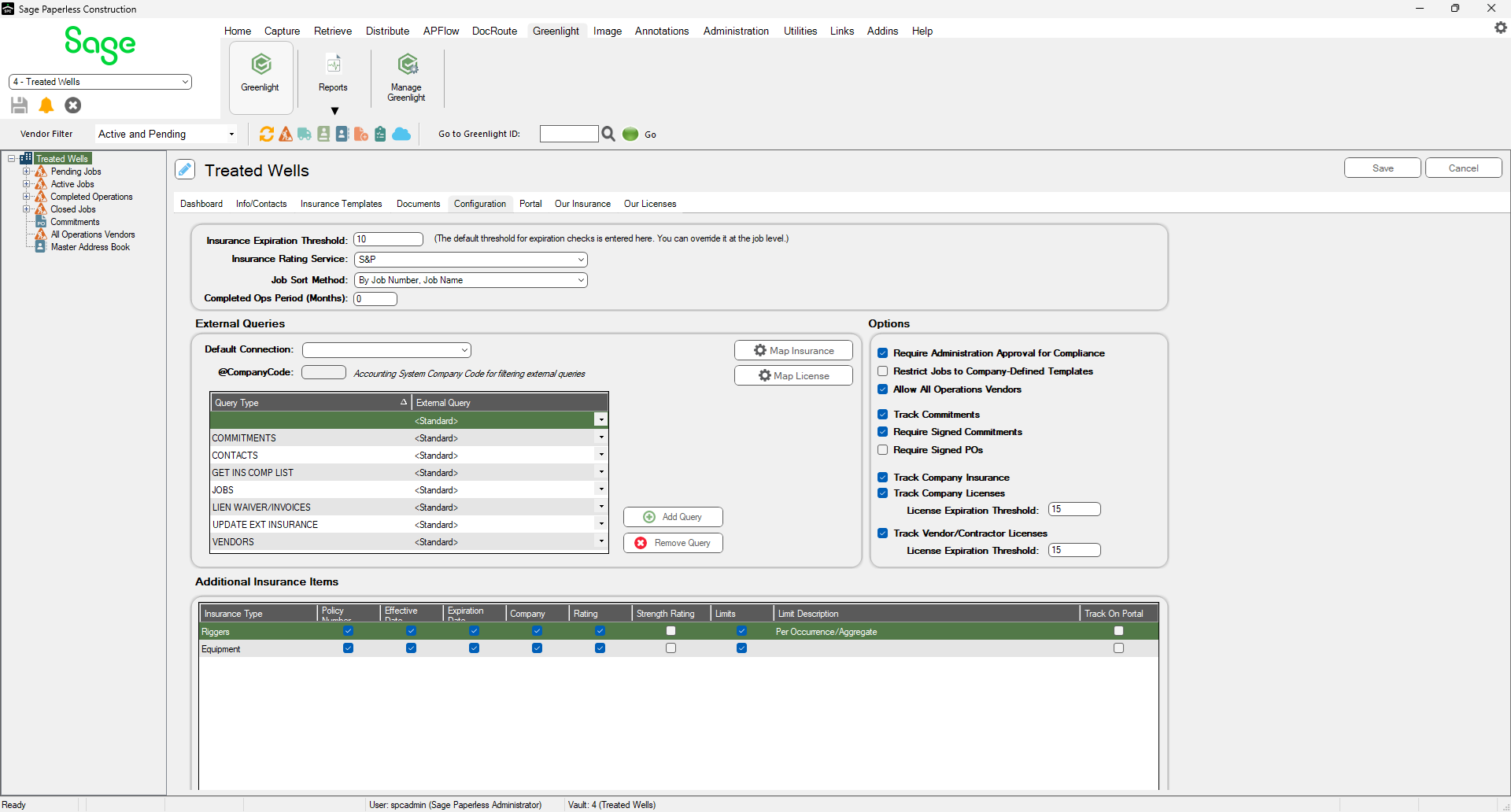Click the green Go ball icon

pyautogui.click(x=630, y=134)
